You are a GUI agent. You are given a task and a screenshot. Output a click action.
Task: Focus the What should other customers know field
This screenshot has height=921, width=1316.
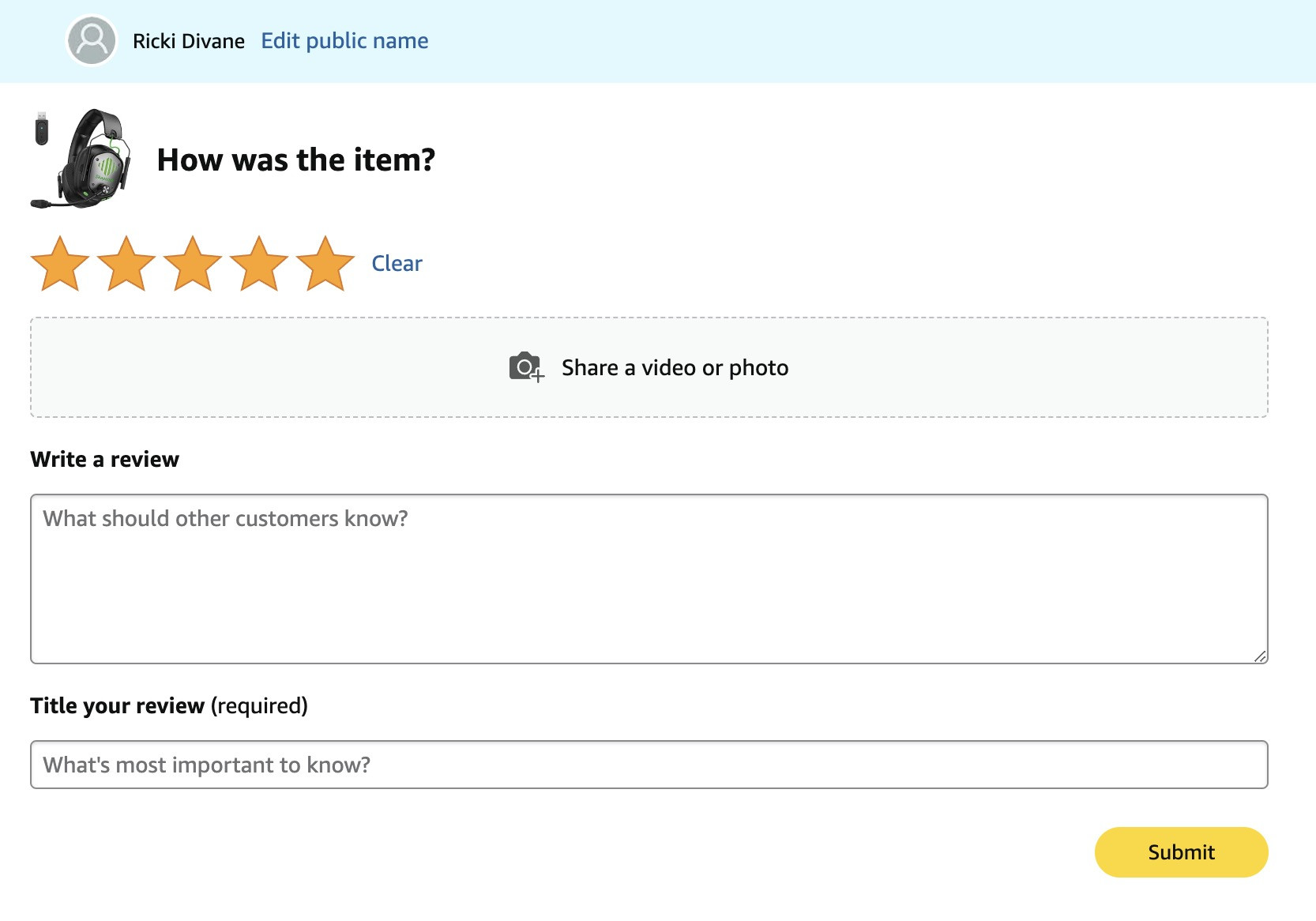[649, 579]
